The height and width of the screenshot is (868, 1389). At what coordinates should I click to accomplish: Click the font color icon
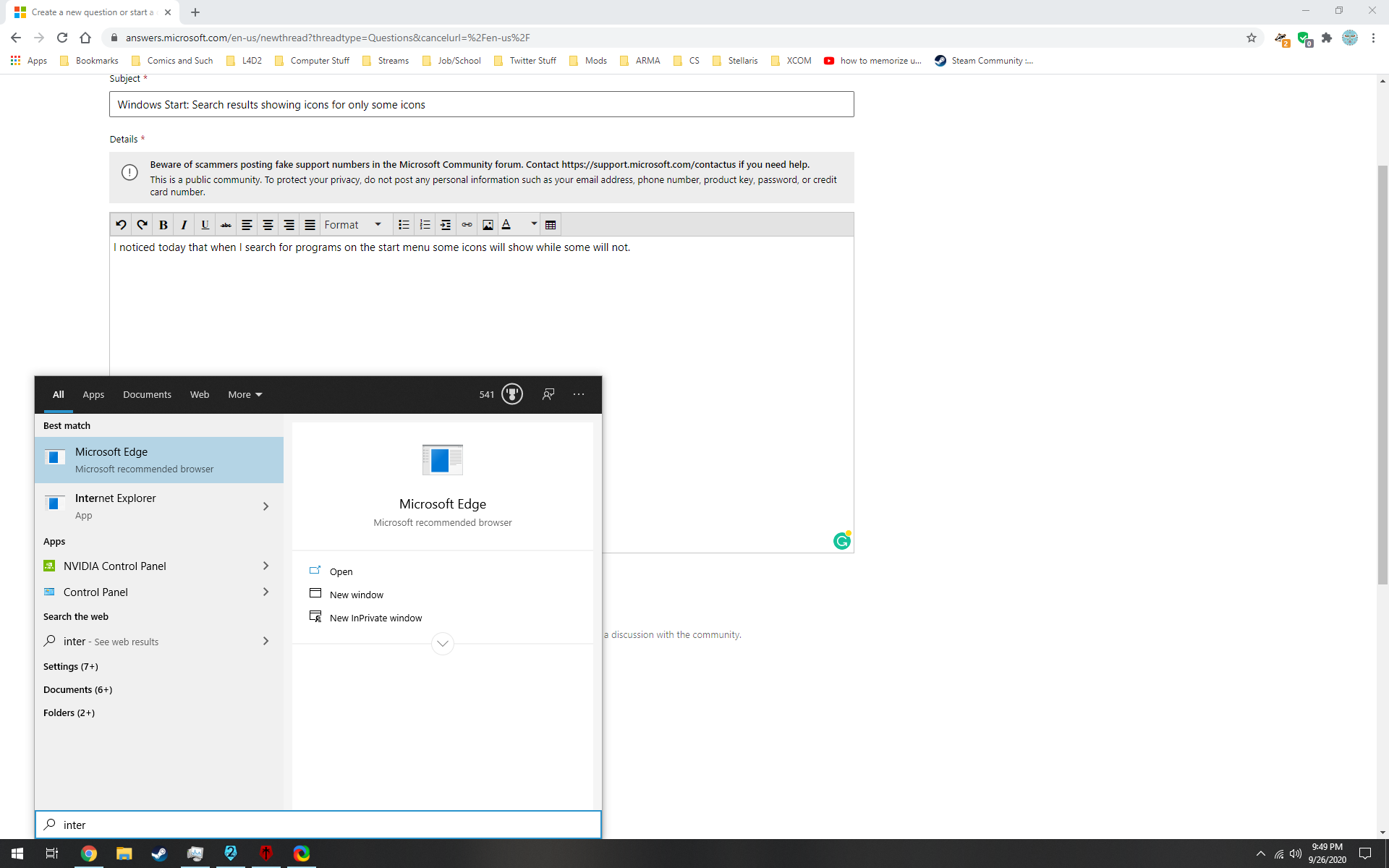[506, 225]
